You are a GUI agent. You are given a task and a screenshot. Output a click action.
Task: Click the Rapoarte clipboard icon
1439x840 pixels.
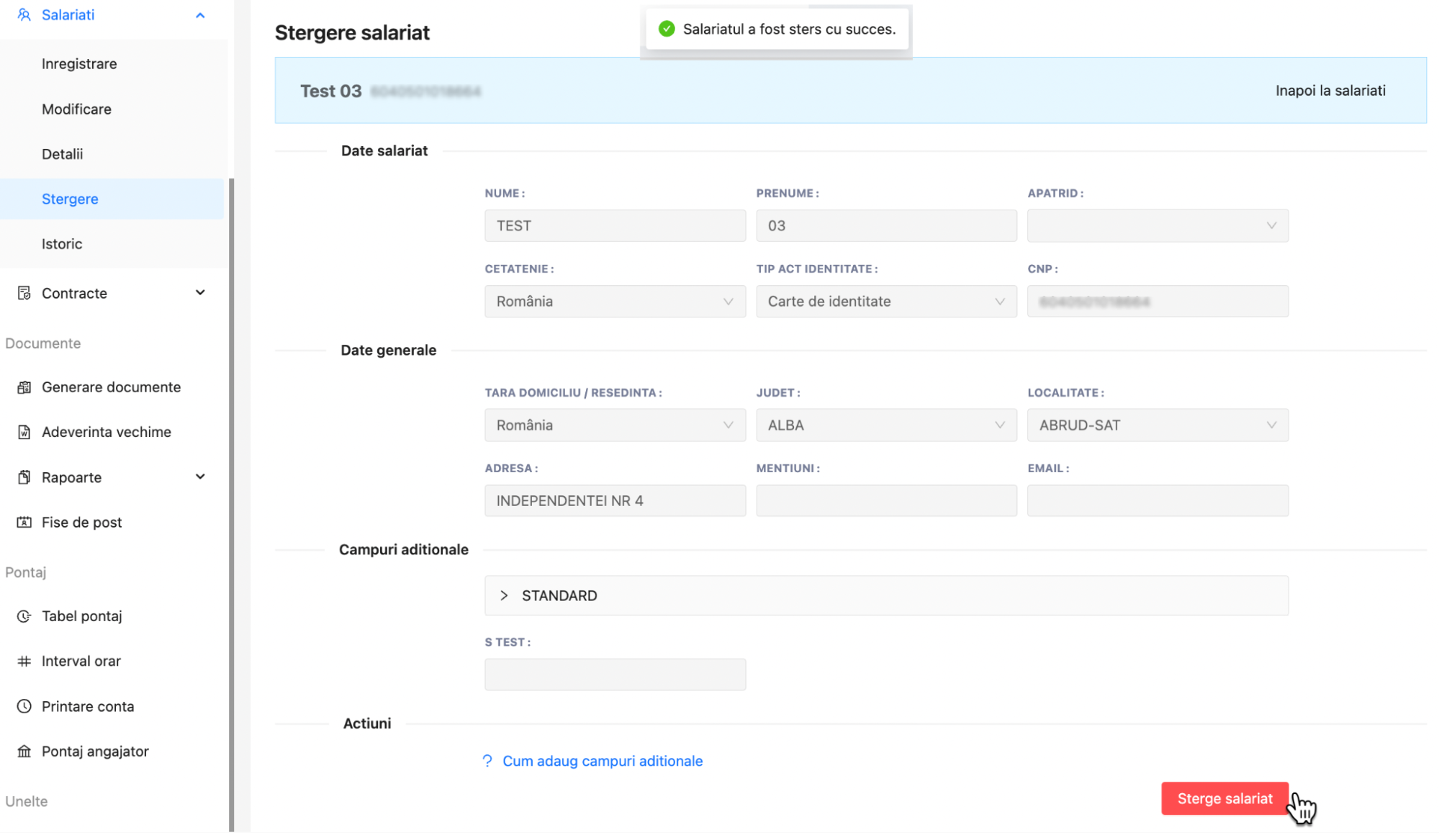24,477
